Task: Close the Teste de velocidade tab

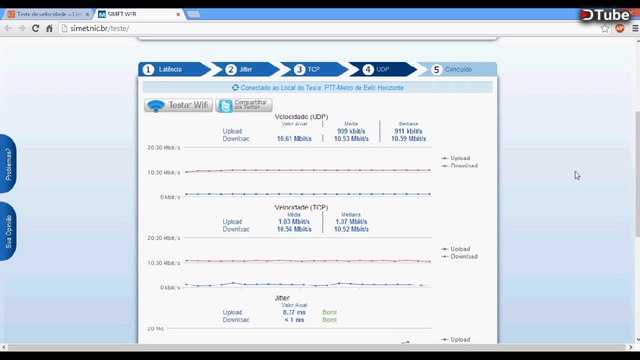Action: click(x=87, y=14)
